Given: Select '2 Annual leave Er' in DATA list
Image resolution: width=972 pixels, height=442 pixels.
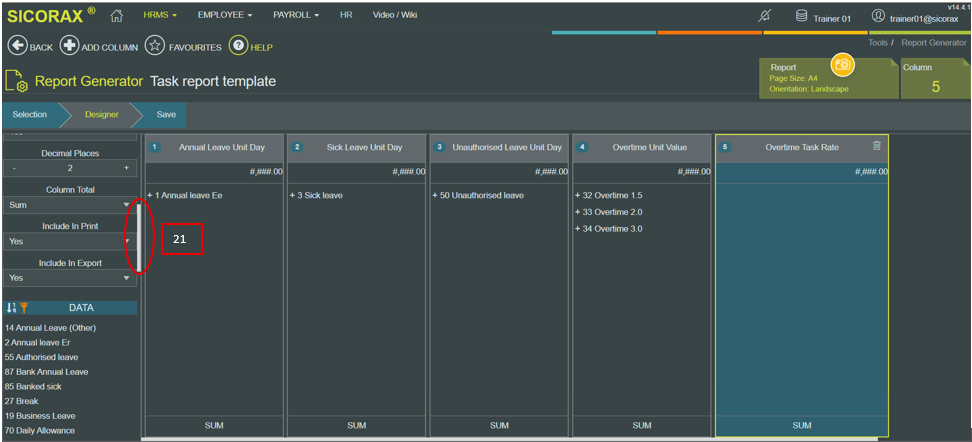Looking at the screenshot, I should (37, 342).
